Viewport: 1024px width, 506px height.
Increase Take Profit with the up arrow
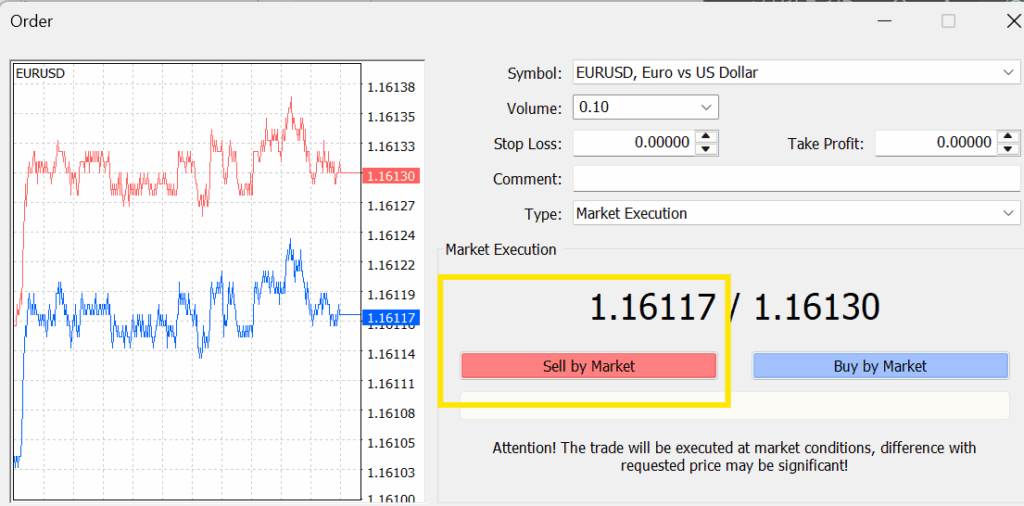(1008, 137)
